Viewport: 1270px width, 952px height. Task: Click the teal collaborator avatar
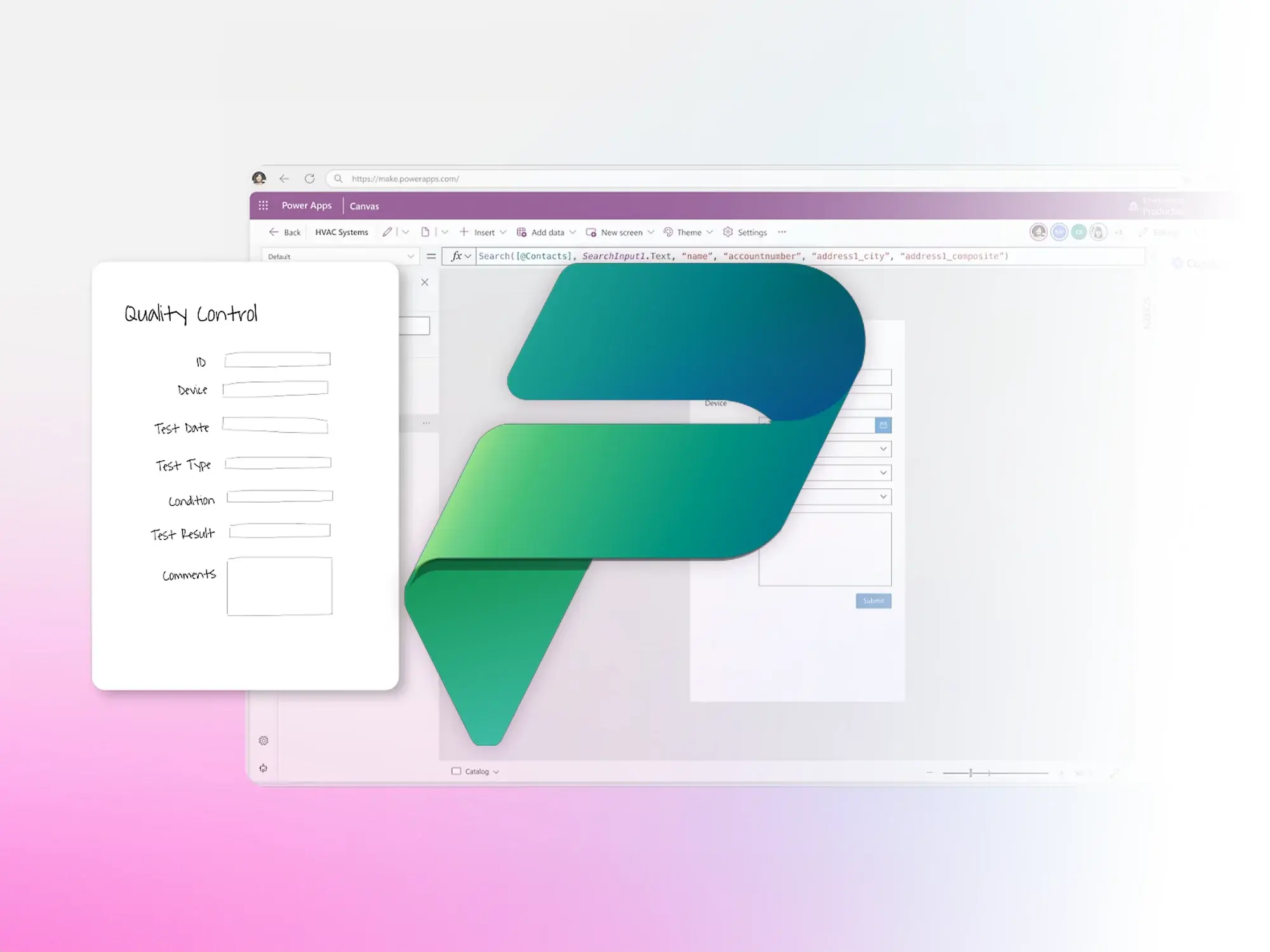(1078, 232)
